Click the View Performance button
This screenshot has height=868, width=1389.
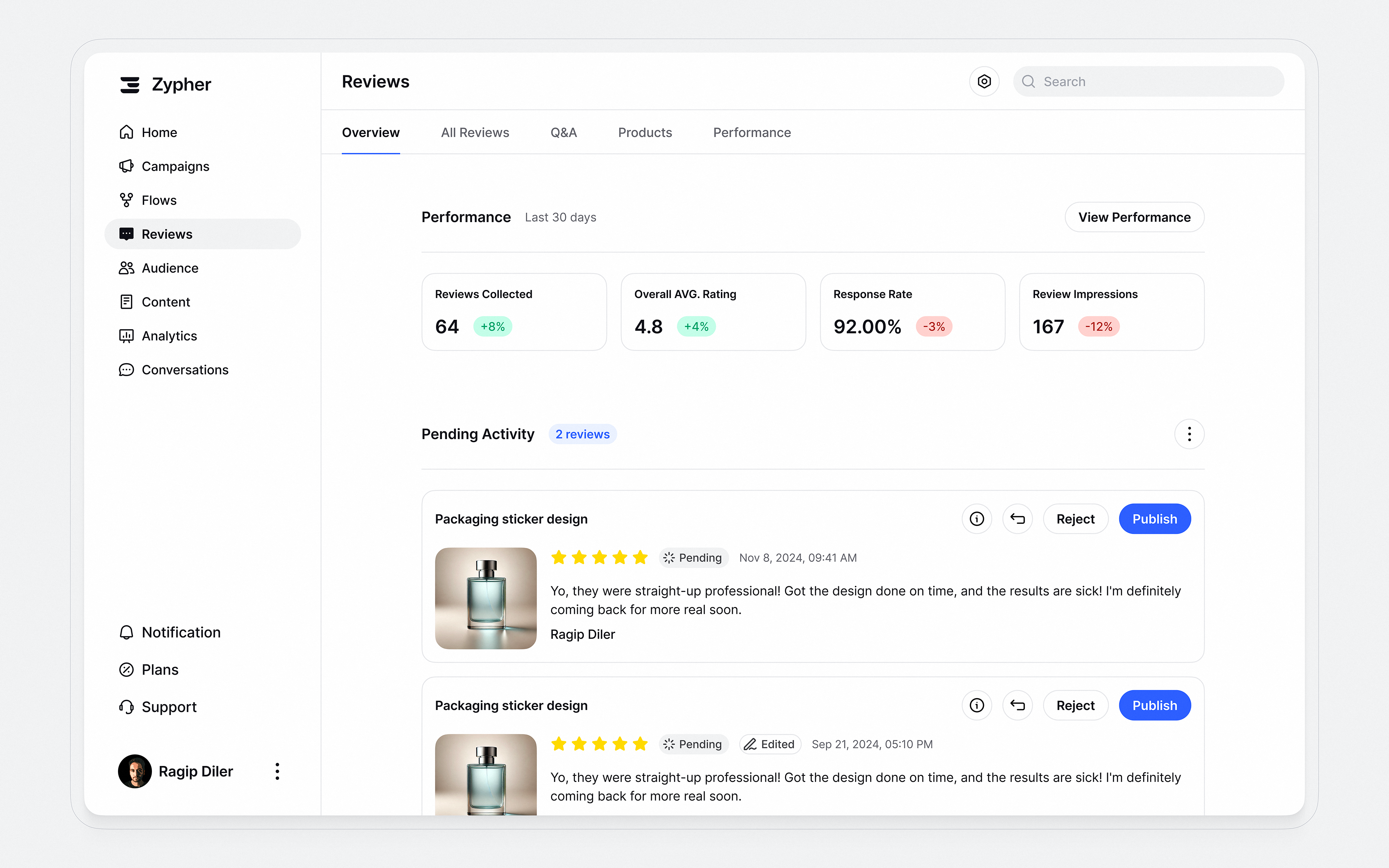pyautogui.click(x=1134, y=217)
